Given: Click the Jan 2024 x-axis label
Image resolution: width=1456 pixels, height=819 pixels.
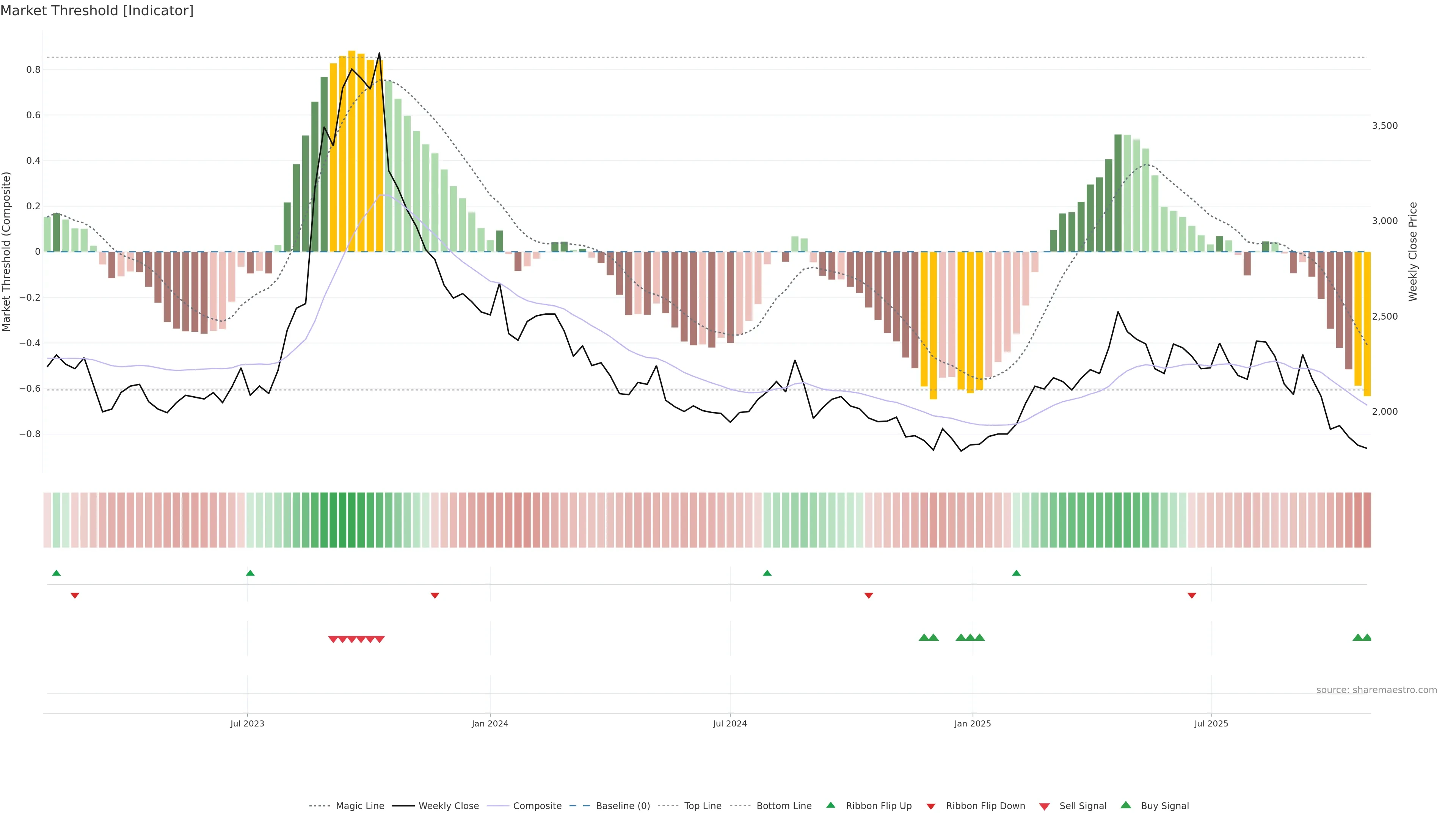Looking at the screenshot, I should (490, 723).
